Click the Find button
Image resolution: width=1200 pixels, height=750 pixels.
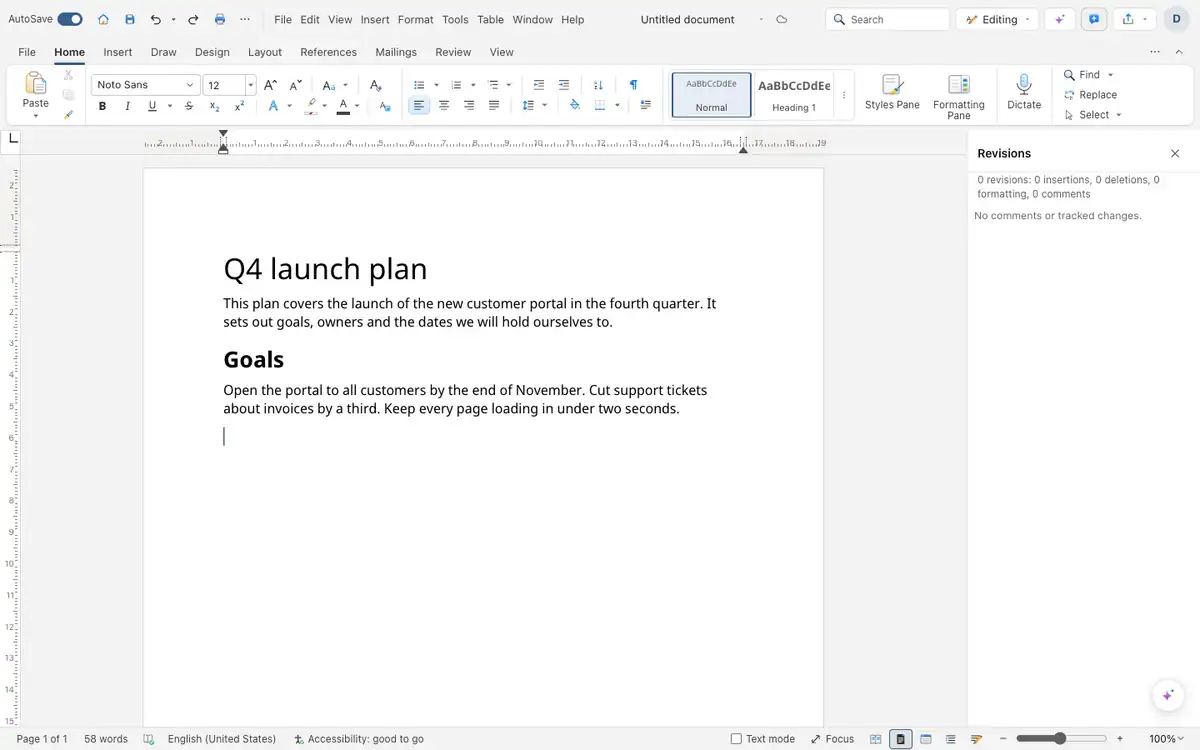pyautogui.click(x=1088, y=75)
